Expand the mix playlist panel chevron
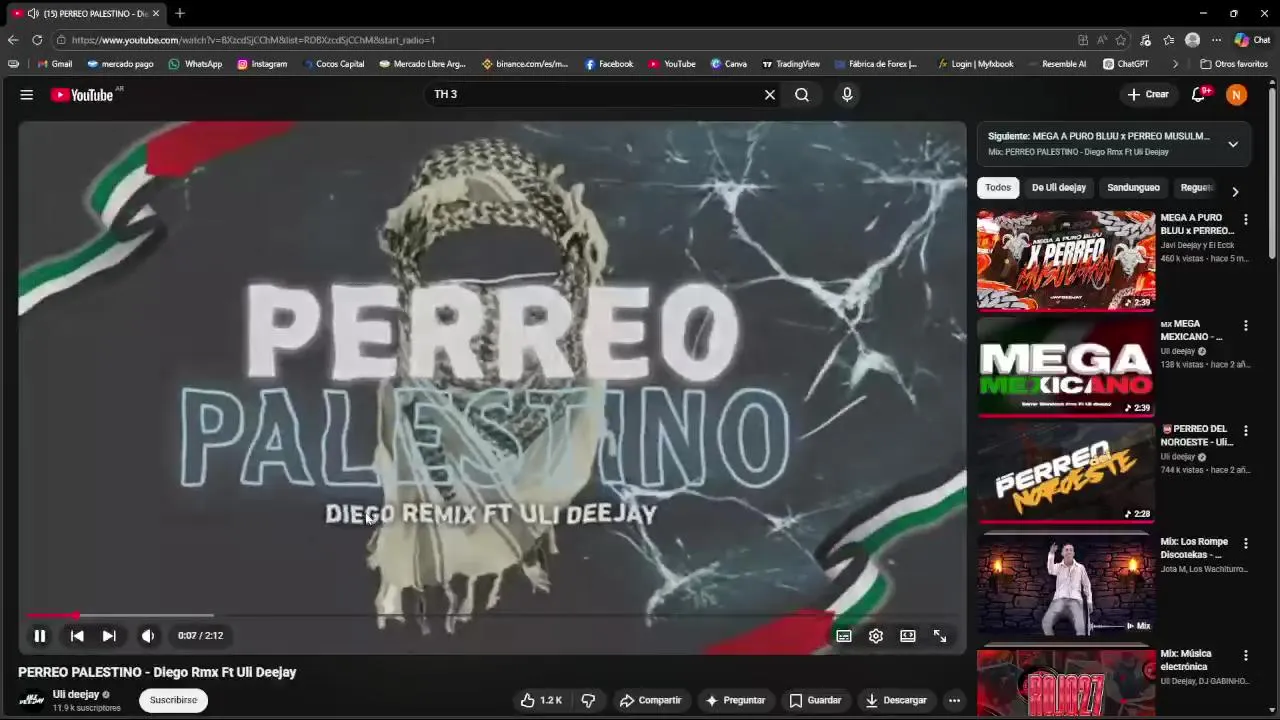 click(x=1233, y=144)
